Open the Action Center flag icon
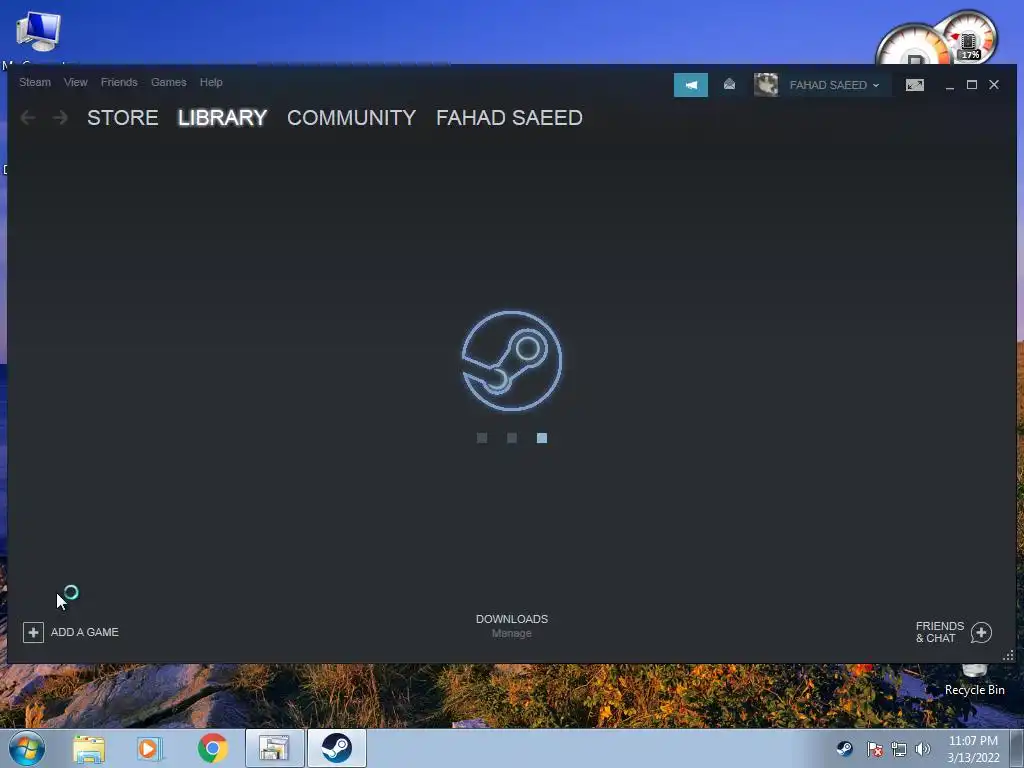This screenshot has width=1024, height=768. [874, 749]
